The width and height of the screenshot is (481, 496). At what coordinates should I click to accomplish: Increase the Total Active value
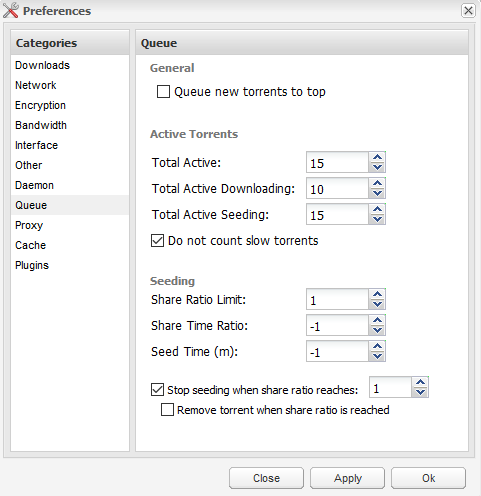[377, 157]
